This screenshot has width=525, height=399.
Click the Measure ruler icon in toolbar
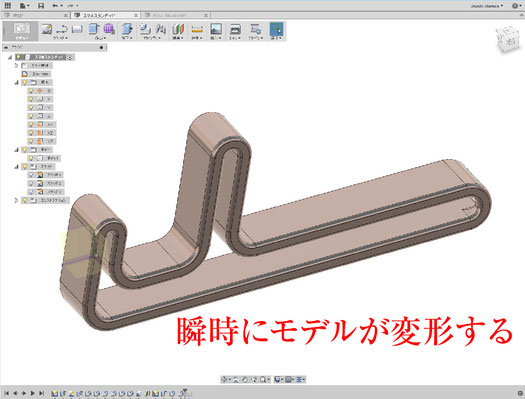coord(197,29)
